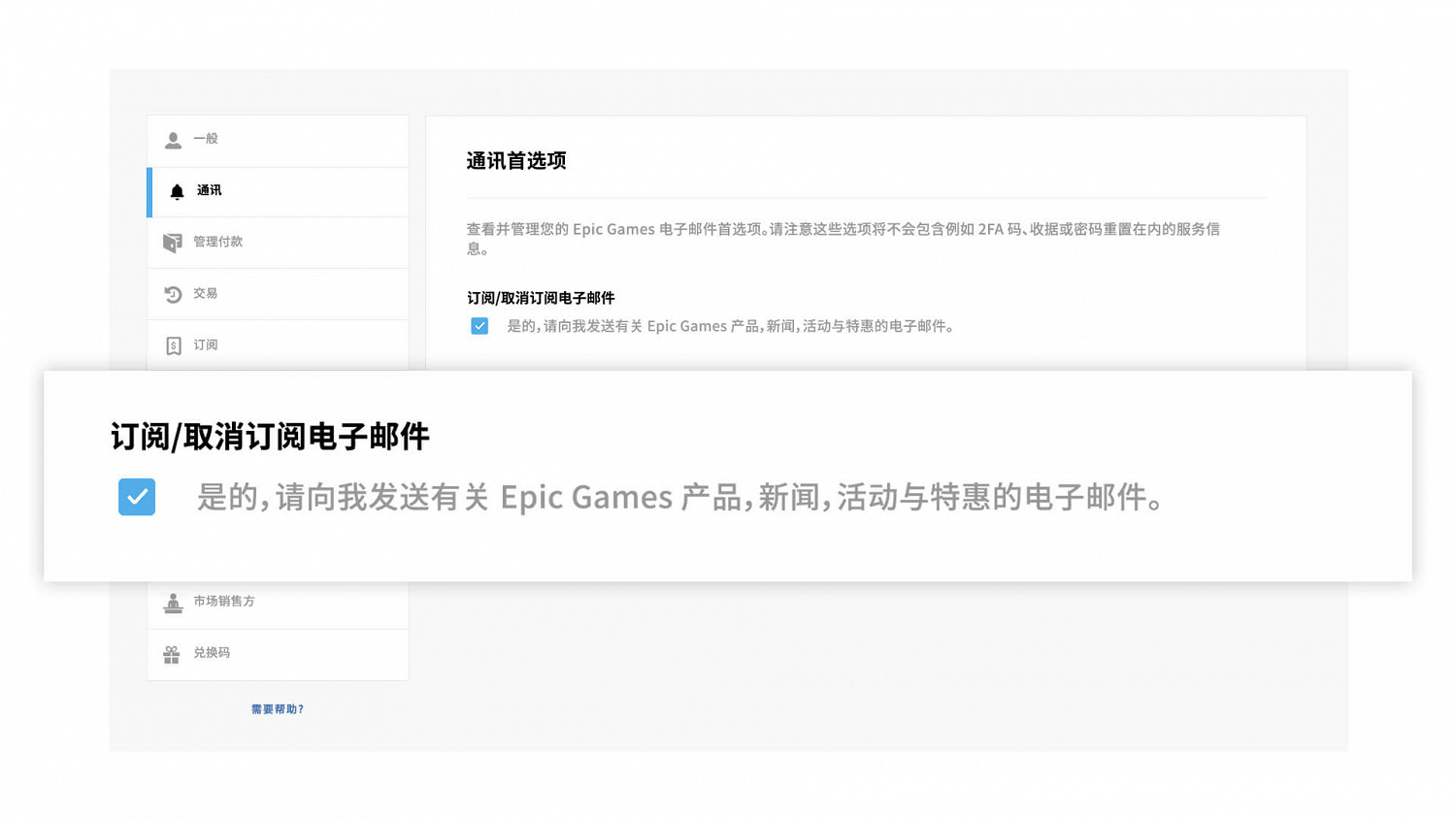
Task: Click the enlarged 是的,请向我发送 checkbox label text
Action: point(679,497)
